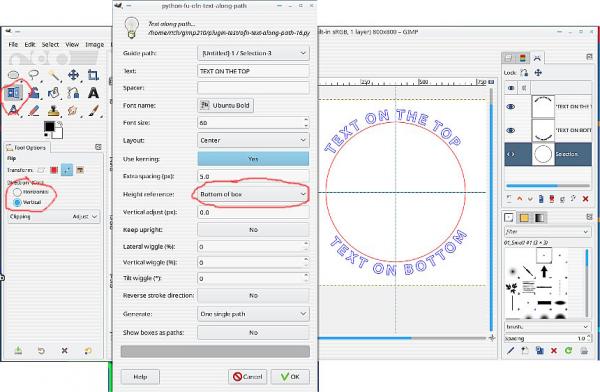Image resolution: width=600 pixels, height=392 pixels.
Task: Select the Move tool
Action: (x=73, y=75)
